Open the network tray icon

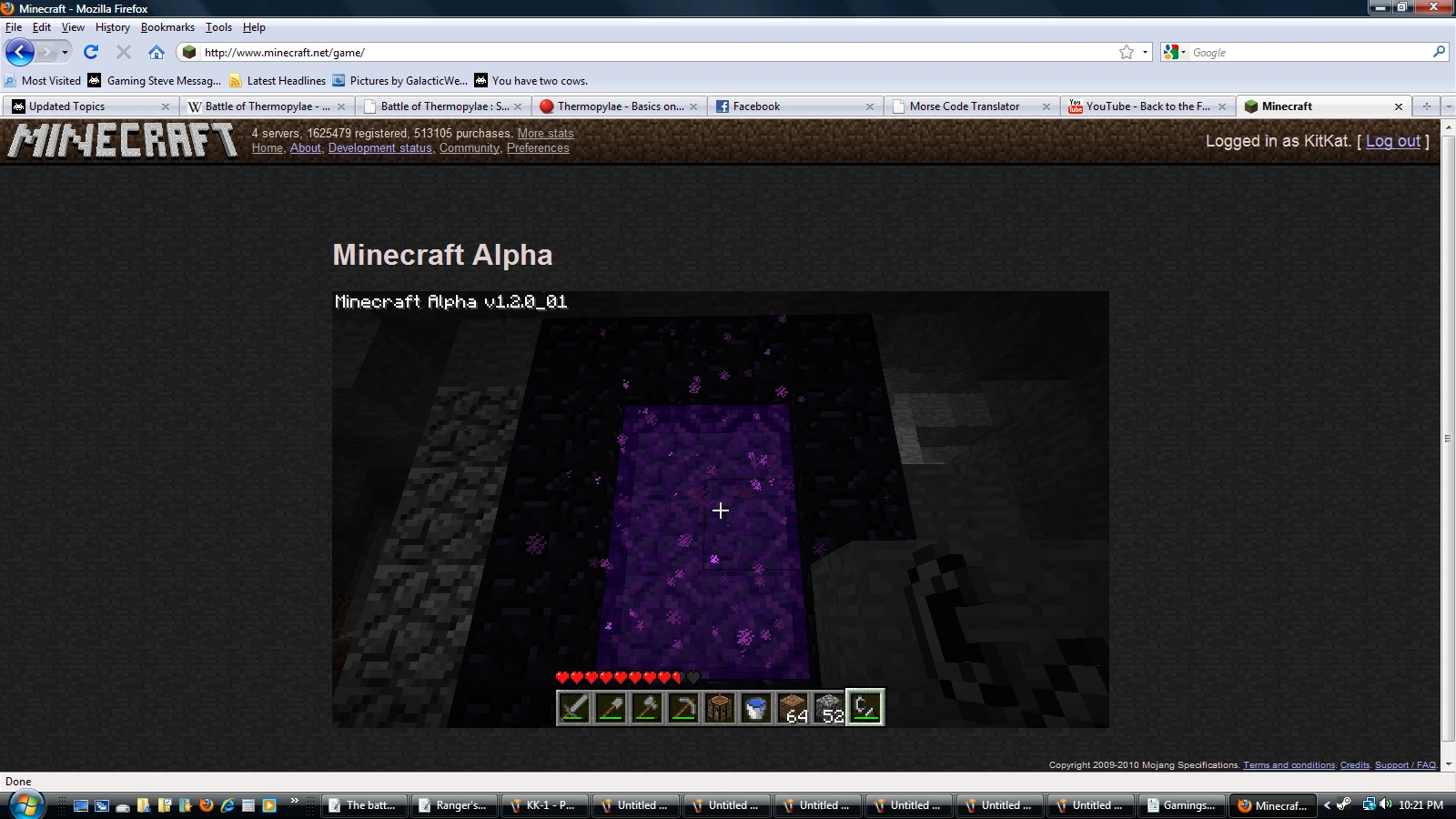pyautogui.click(x=1369, y=804)
